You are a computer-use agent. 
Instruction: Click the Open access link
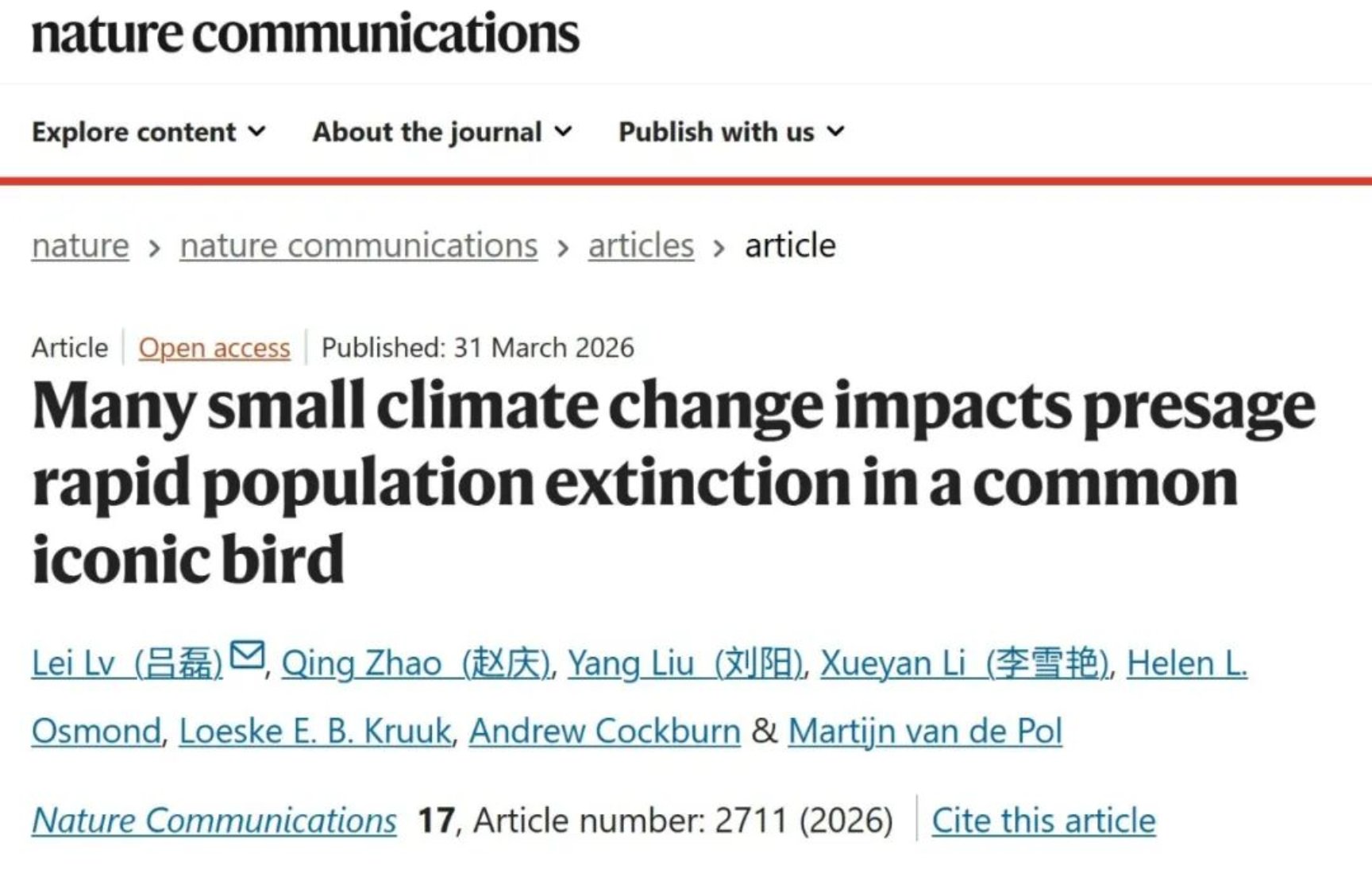click(214, 348)
